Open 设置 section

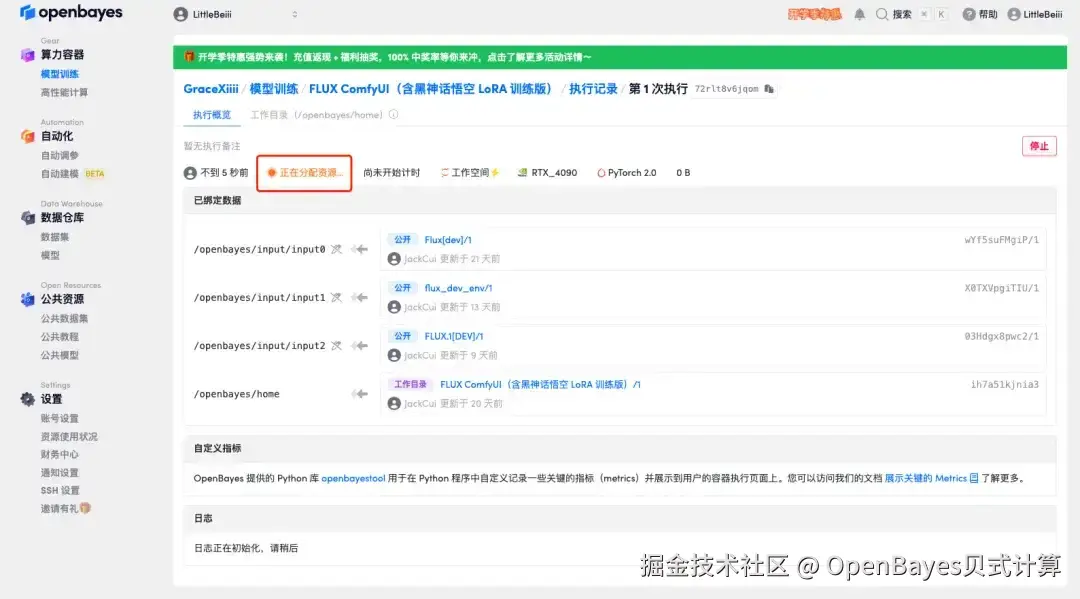51,399
